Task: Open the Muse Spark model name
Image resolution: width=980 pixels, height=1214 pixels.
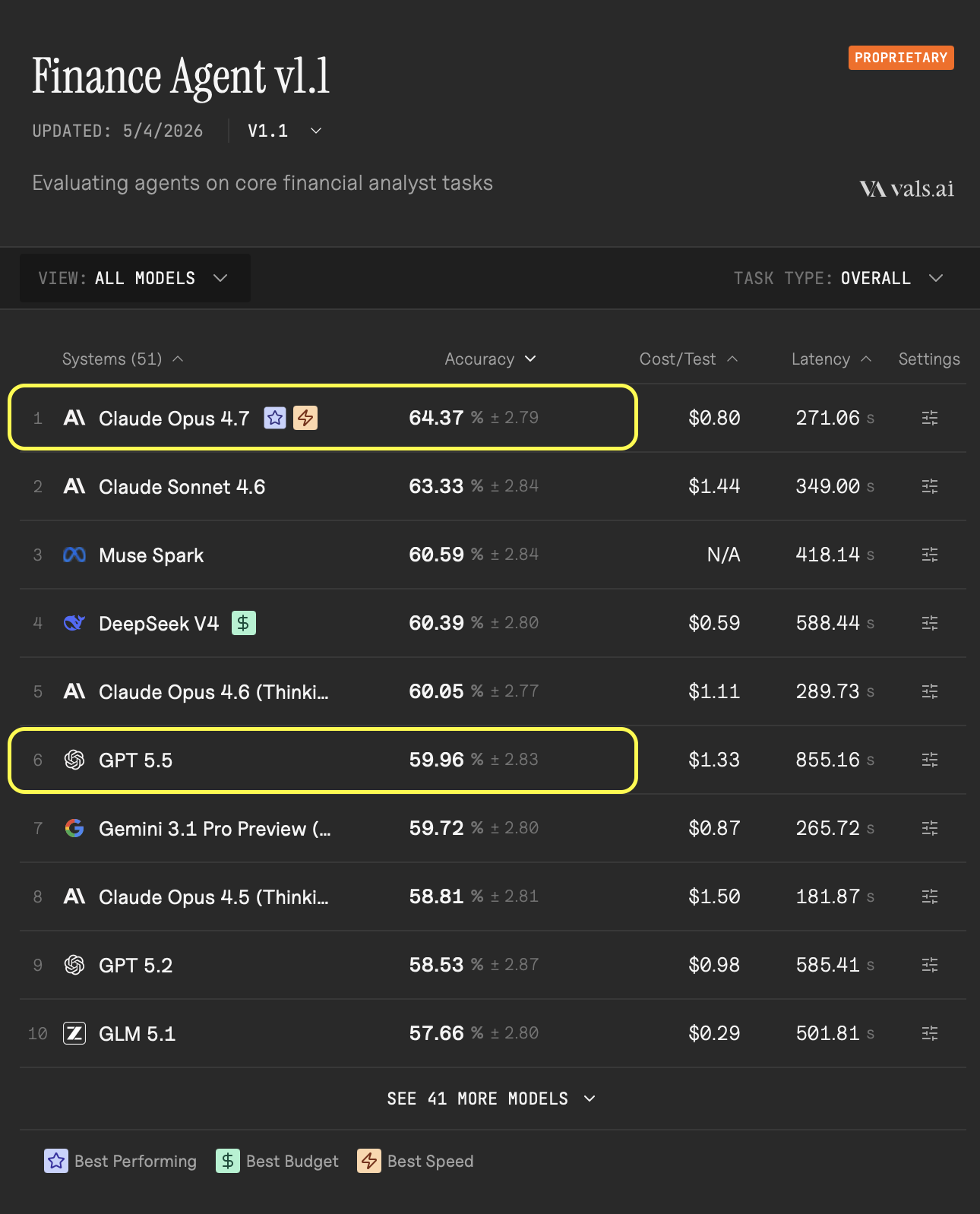Action: [151, 555]
